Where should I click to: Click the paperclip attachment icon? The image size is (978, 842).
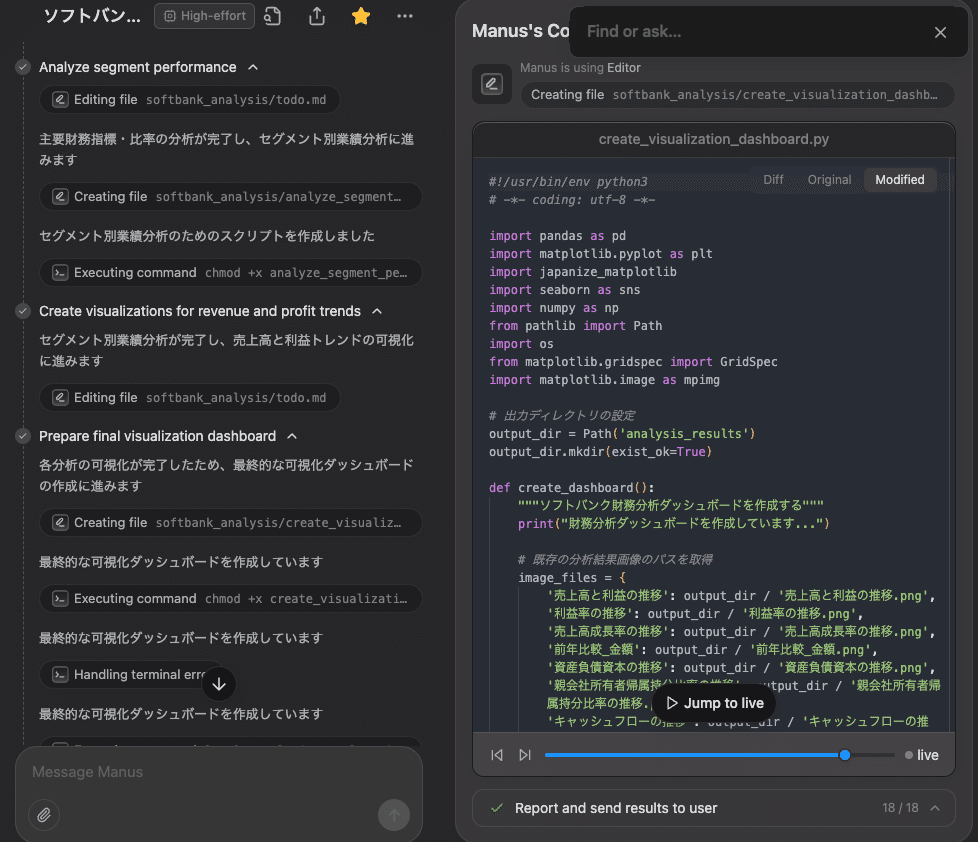click(44, 815)
